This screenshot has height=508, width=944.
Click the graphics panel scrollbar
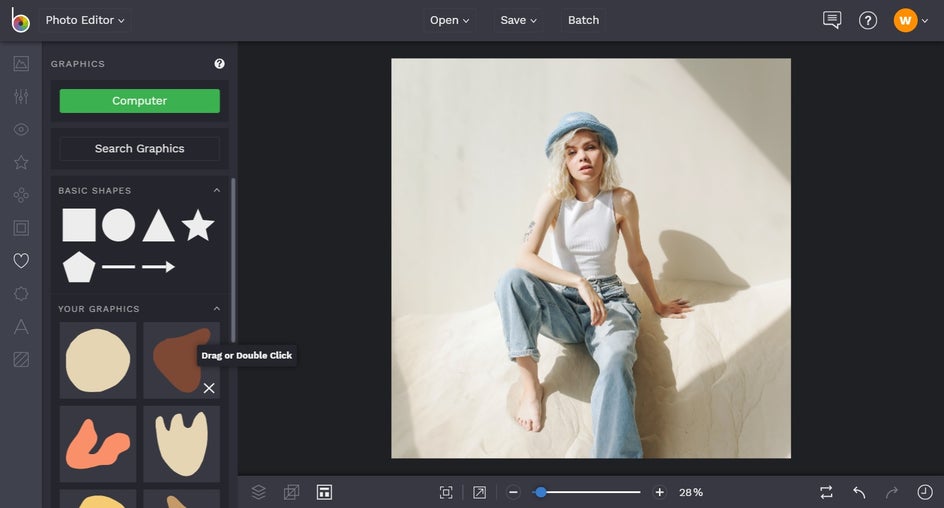click(233, 260)
